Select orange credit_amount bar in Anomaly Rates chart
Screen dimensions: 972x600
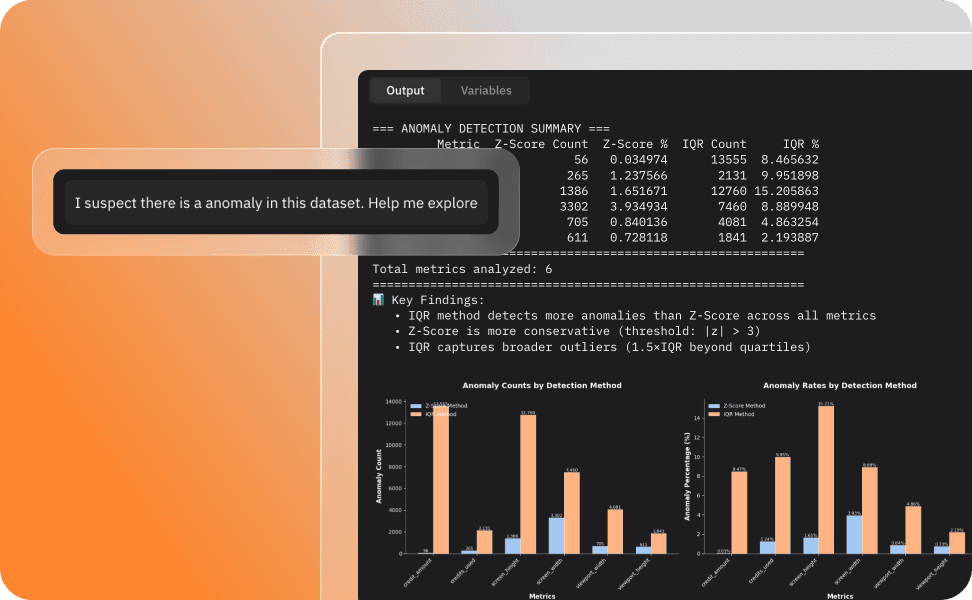(x=740, y=512)
